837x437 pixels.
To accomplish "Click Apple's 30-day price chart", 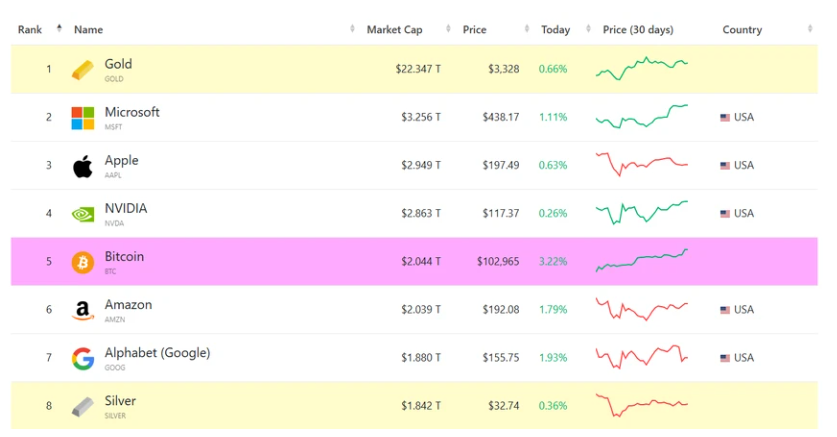I will [x=641, y=164].
